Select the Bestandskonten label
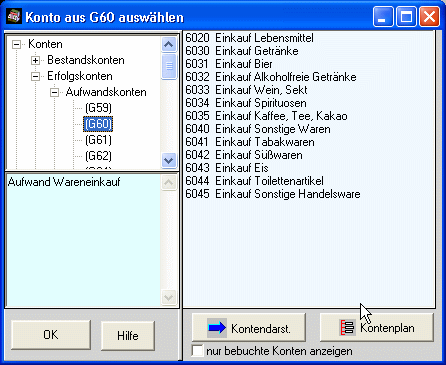 86,60
